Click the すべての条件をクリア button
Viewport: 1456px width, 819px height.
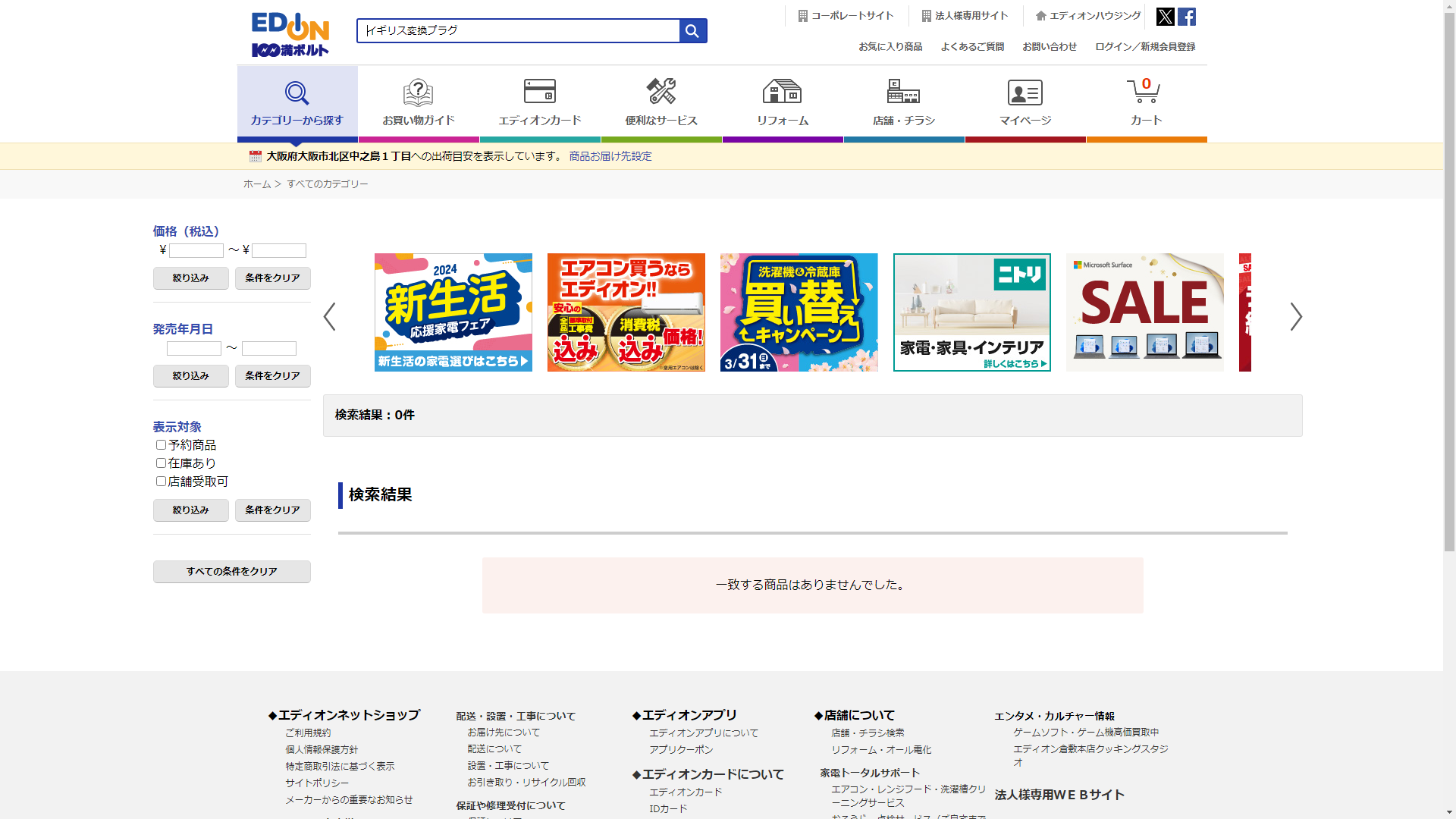[231, 572]
